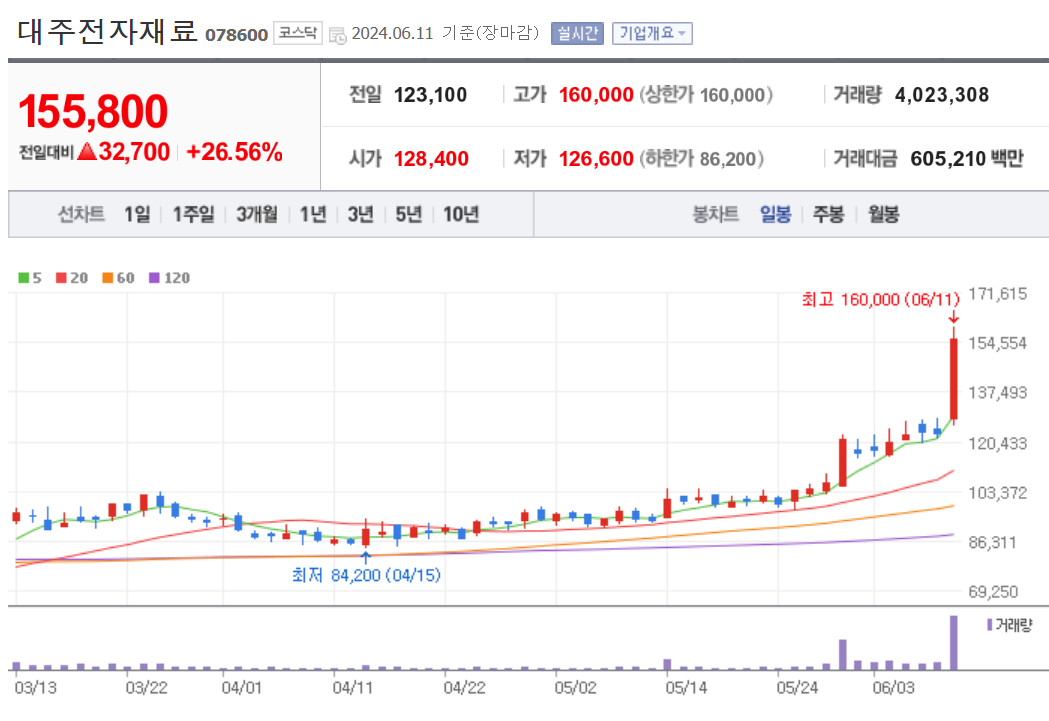Click the 171,615 price axis label
The height and width of the screenshot is (721, 1049).
(x=997, y=294)
